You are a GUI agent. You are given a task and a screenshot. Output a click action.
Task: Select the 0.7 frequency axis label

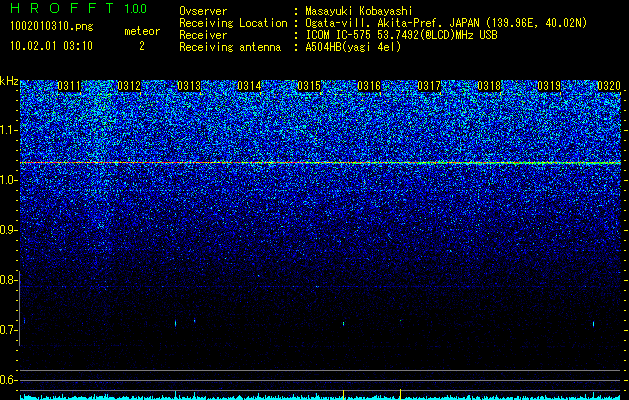click(x=8, y=330)
